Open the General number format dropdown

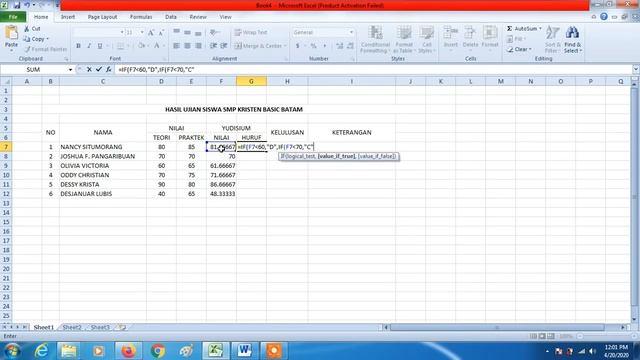coord(351,32)
